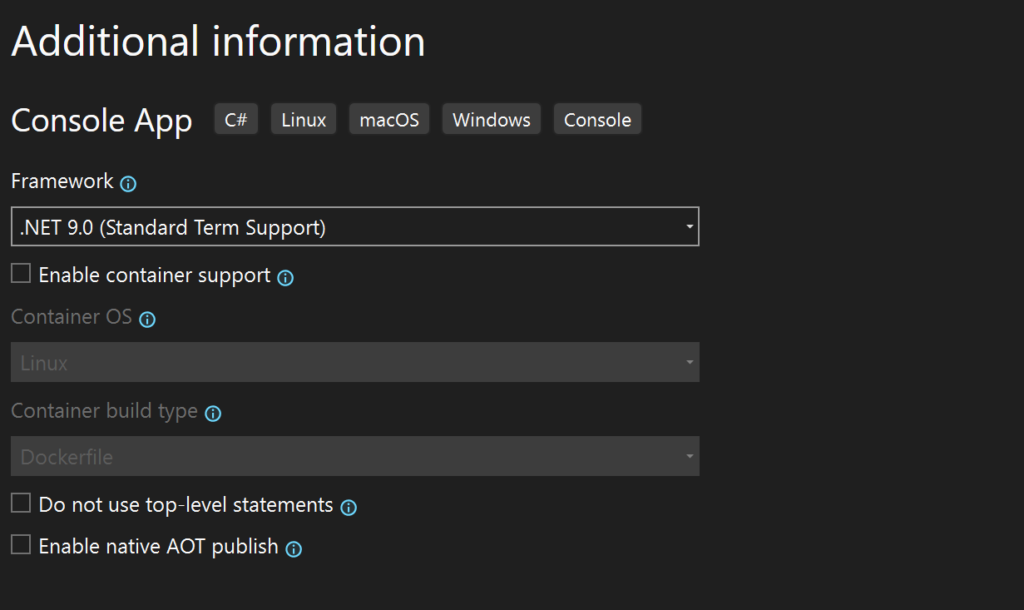Click the Framework field label text
The image size is (1024, 610).
coord(62,181)
